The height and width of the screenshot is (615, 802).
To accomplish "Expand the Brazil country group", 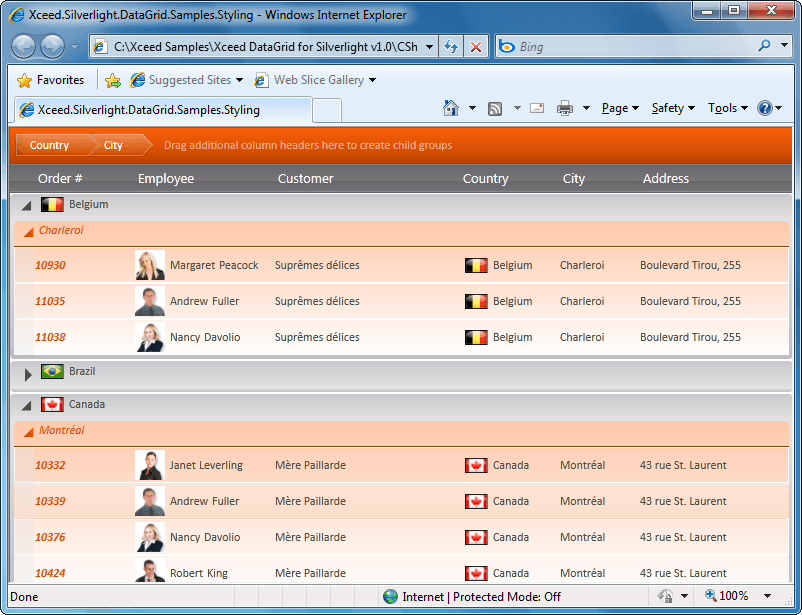I will 28,375.
